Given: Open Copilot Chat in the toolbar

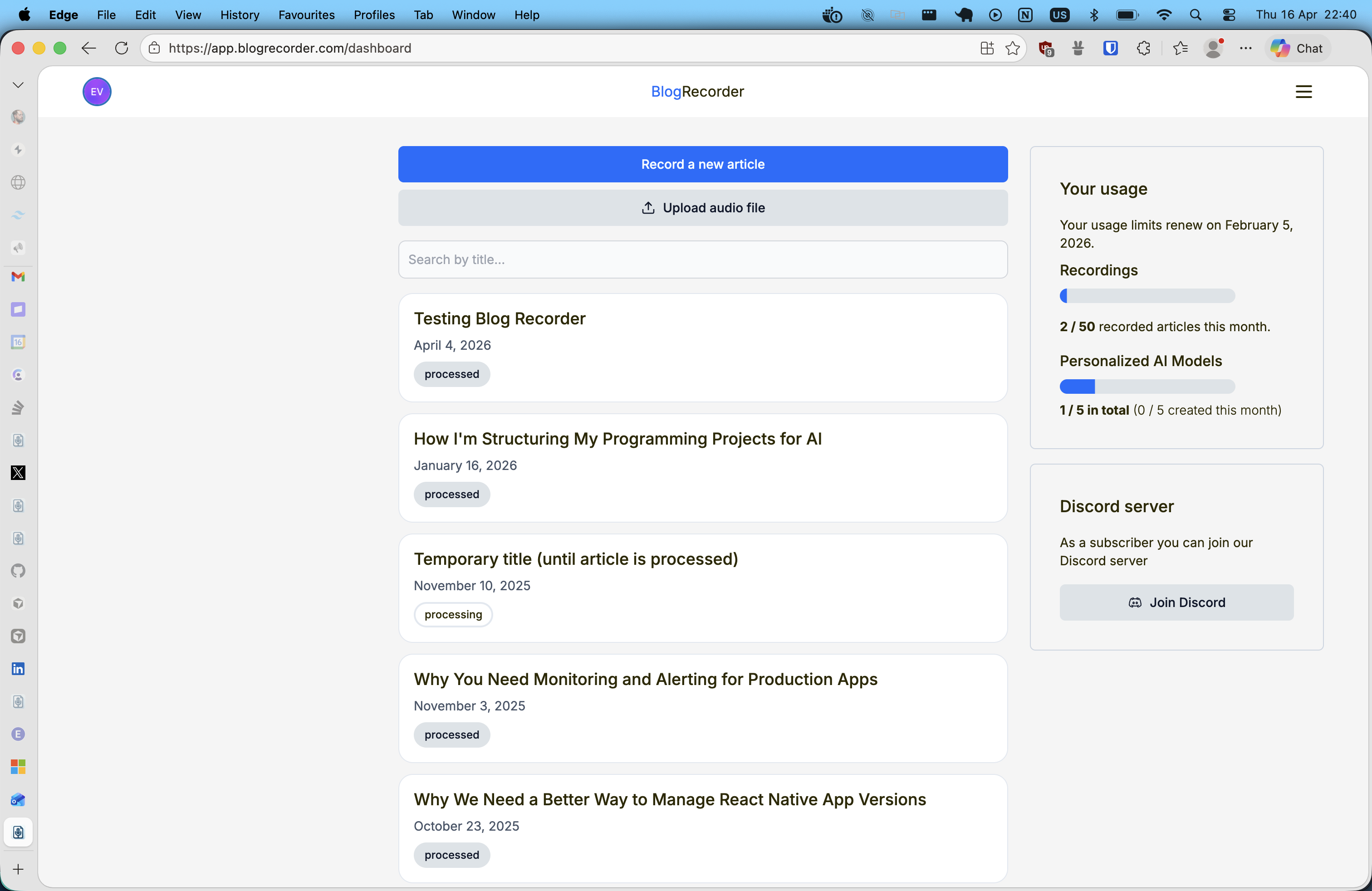Looking at the screenshot, I should click(1297, 49).
